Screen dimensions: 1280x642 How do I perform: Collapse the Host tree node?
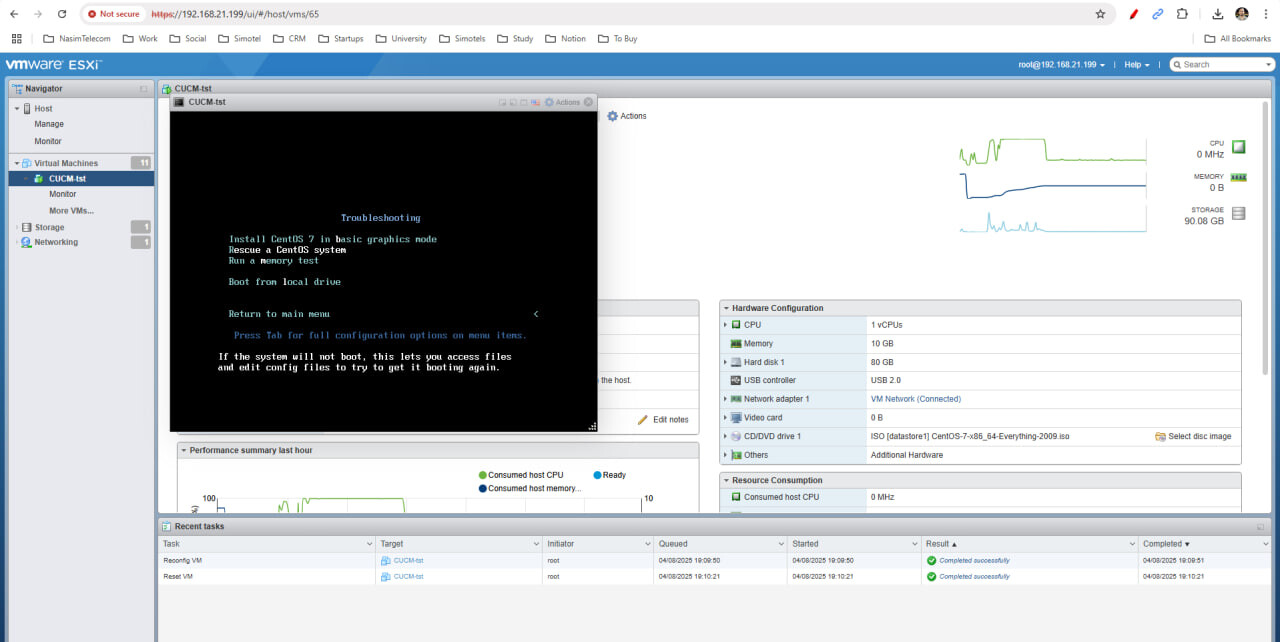point(16,108)
